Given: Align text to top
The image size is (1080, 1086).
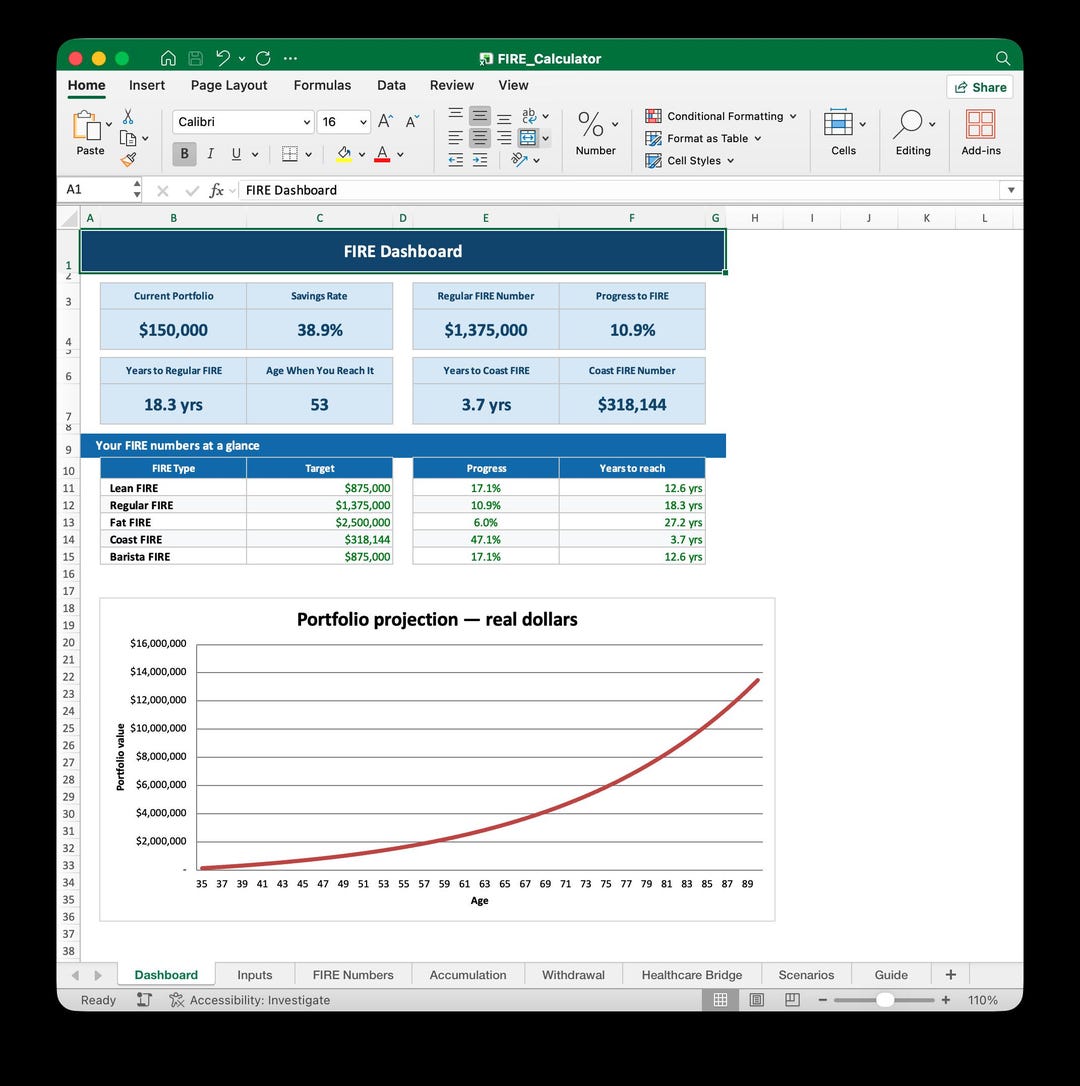Looking at the screenshot, I should (455, 115).
